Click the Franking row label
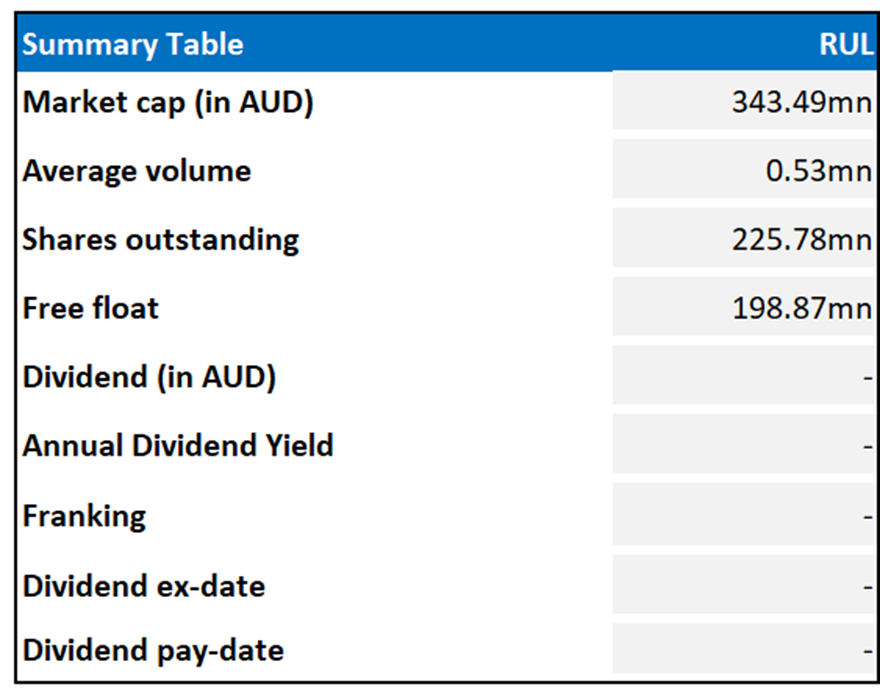This screenshot has width=880, height=695. 85,516
